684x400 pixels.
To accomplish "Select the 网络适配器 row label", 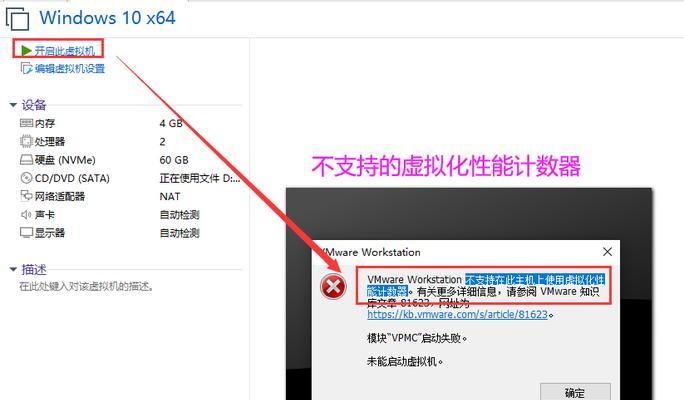I will pyautogui.click(x=60, y=196).
